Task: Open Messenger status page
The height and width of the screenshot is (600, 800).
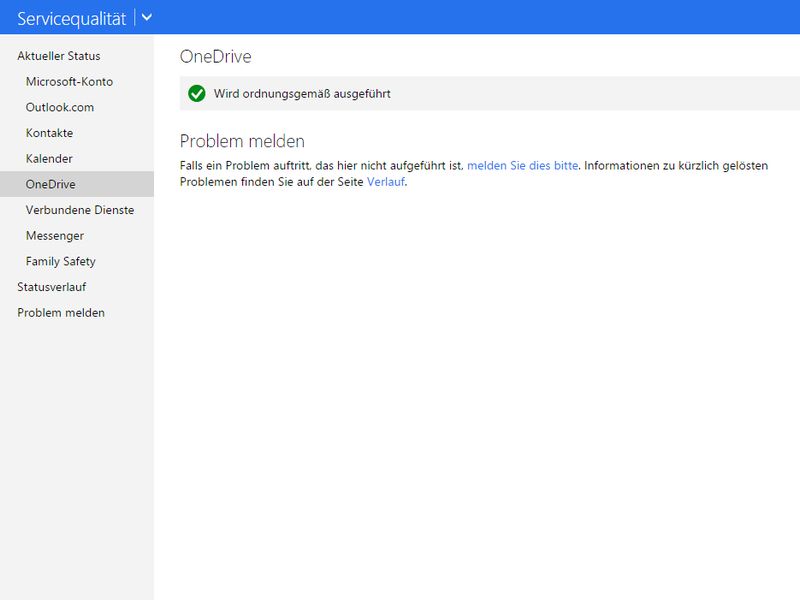Action: (55, 236)
